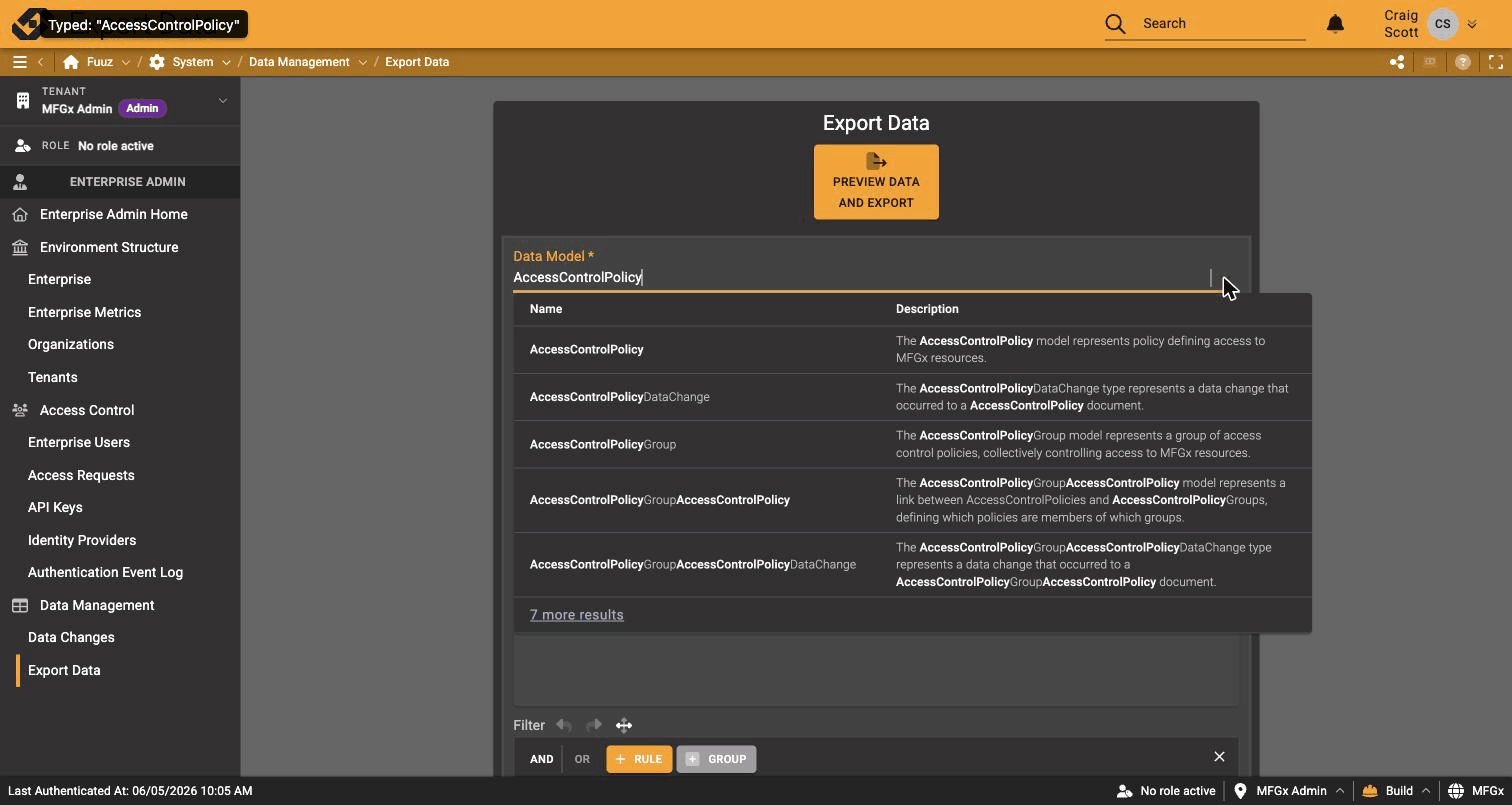Open Enterprise Admin Home page

click(x=113, y=214)
